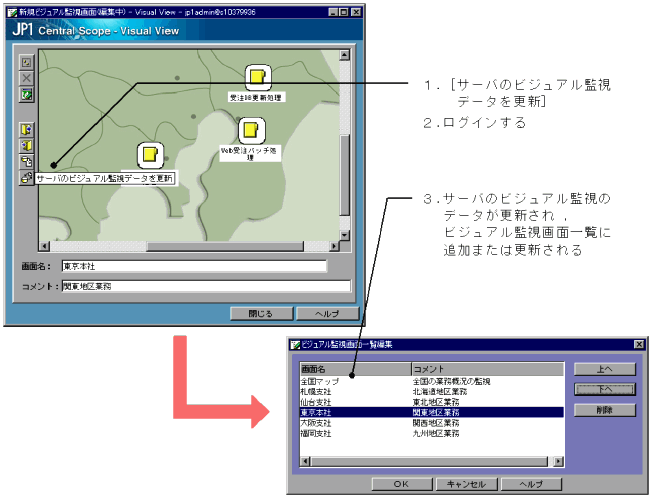The image size is (651, 498).
Task: Click the map's vertical scroll up arrow
Action: (345, 55)
